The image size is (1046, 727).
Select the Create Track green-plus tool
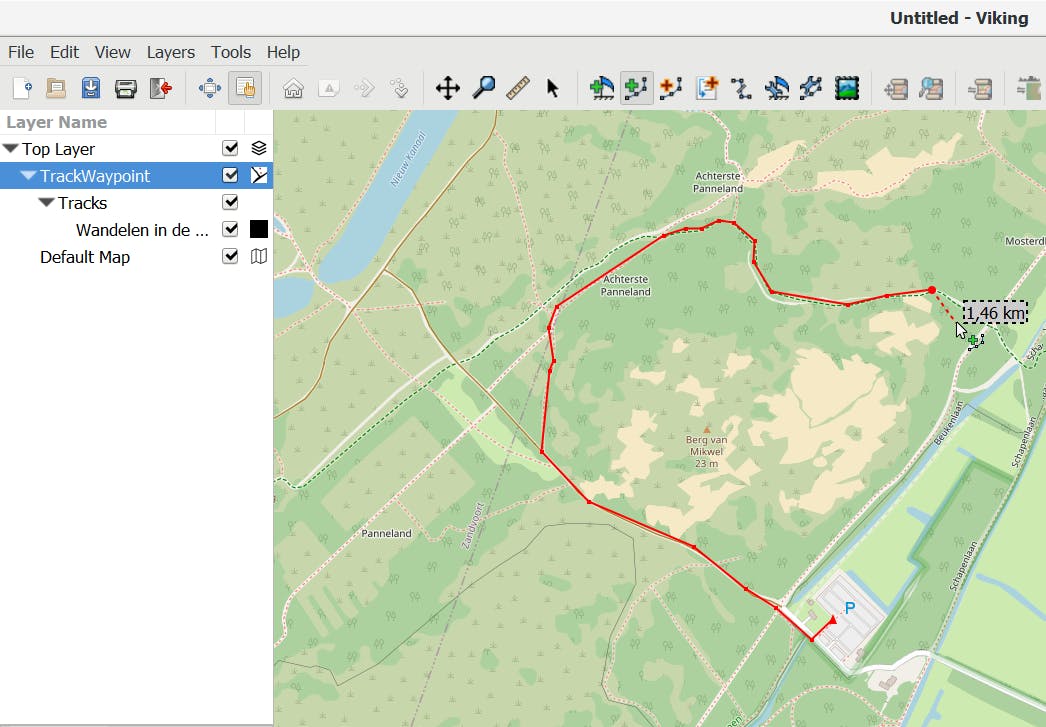[x=636, y=88]
